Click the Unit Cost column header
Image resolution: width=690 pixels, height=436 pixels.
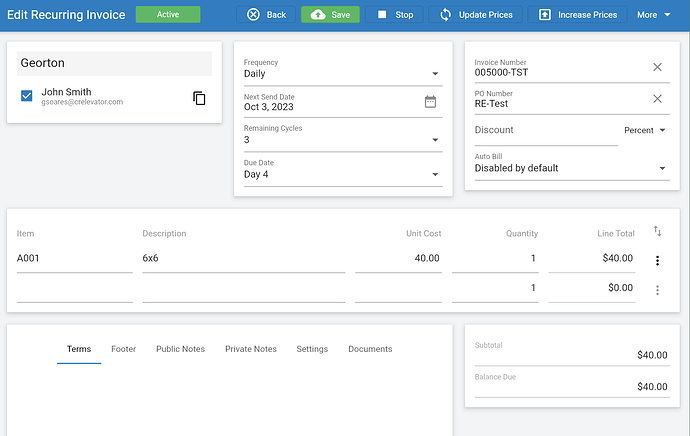(x=423, y=234)
